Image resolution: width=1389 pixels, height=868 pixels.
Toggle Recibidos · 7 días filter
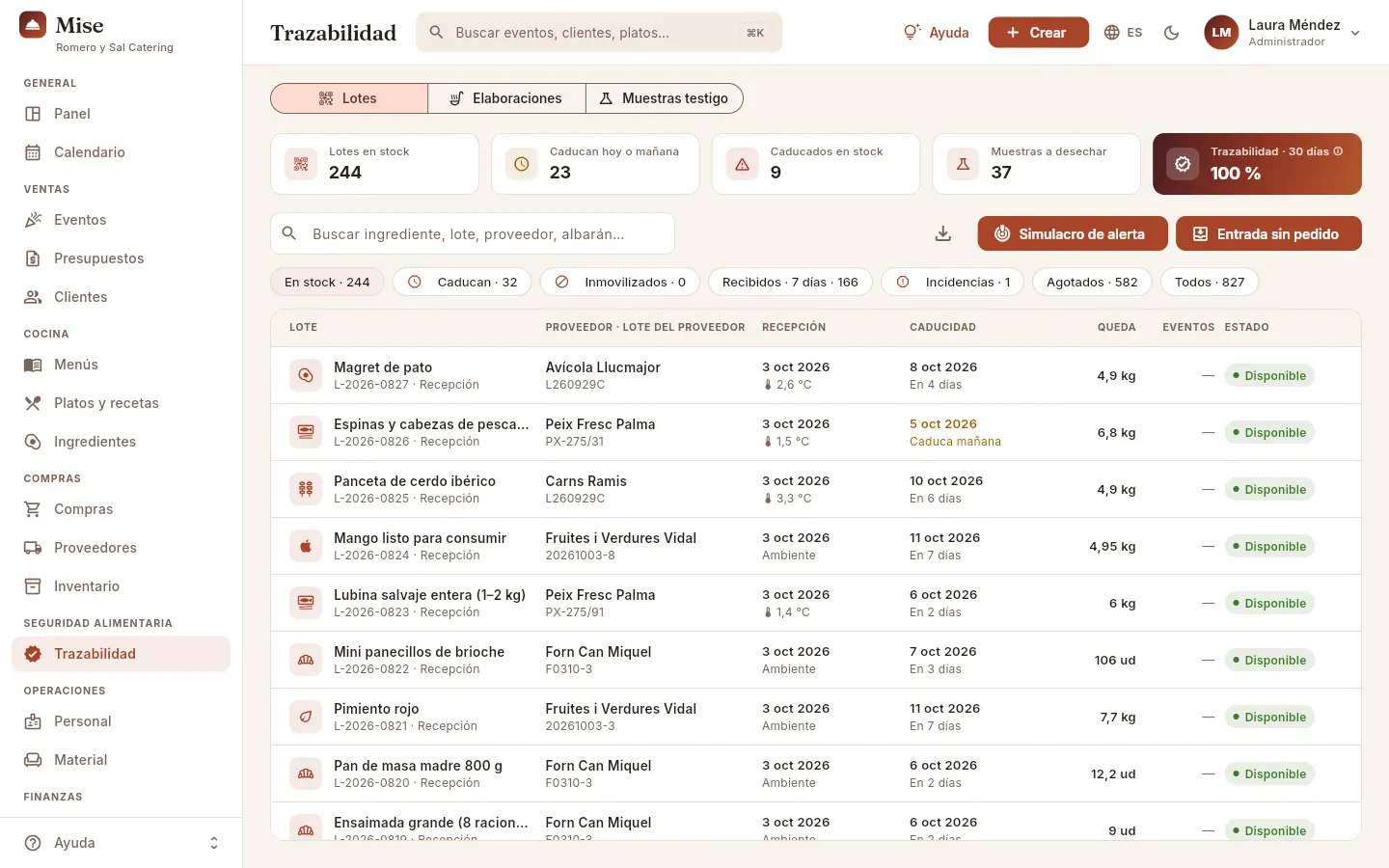[x=790, y=282]
